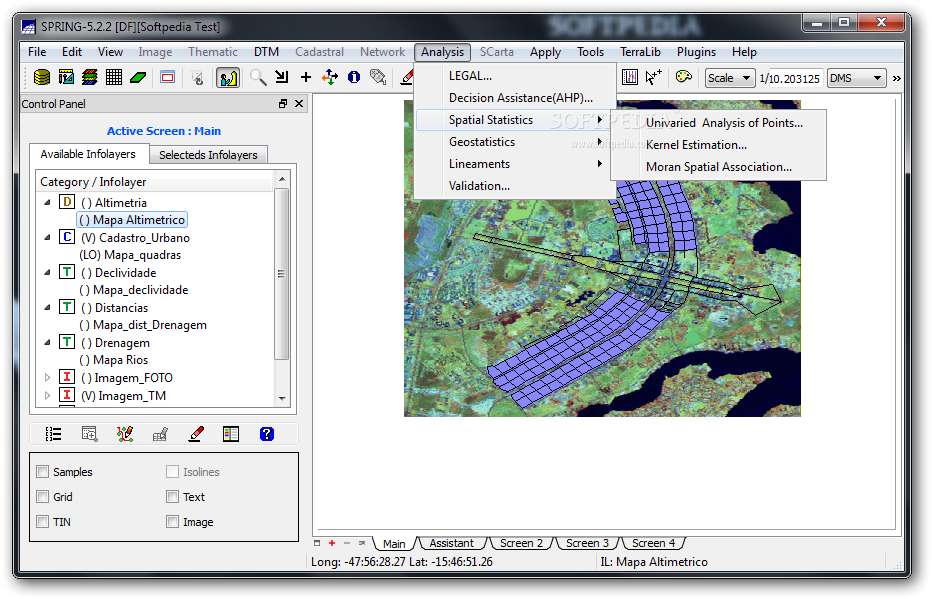Click the red plus add-screen icon

coord(332,543)
